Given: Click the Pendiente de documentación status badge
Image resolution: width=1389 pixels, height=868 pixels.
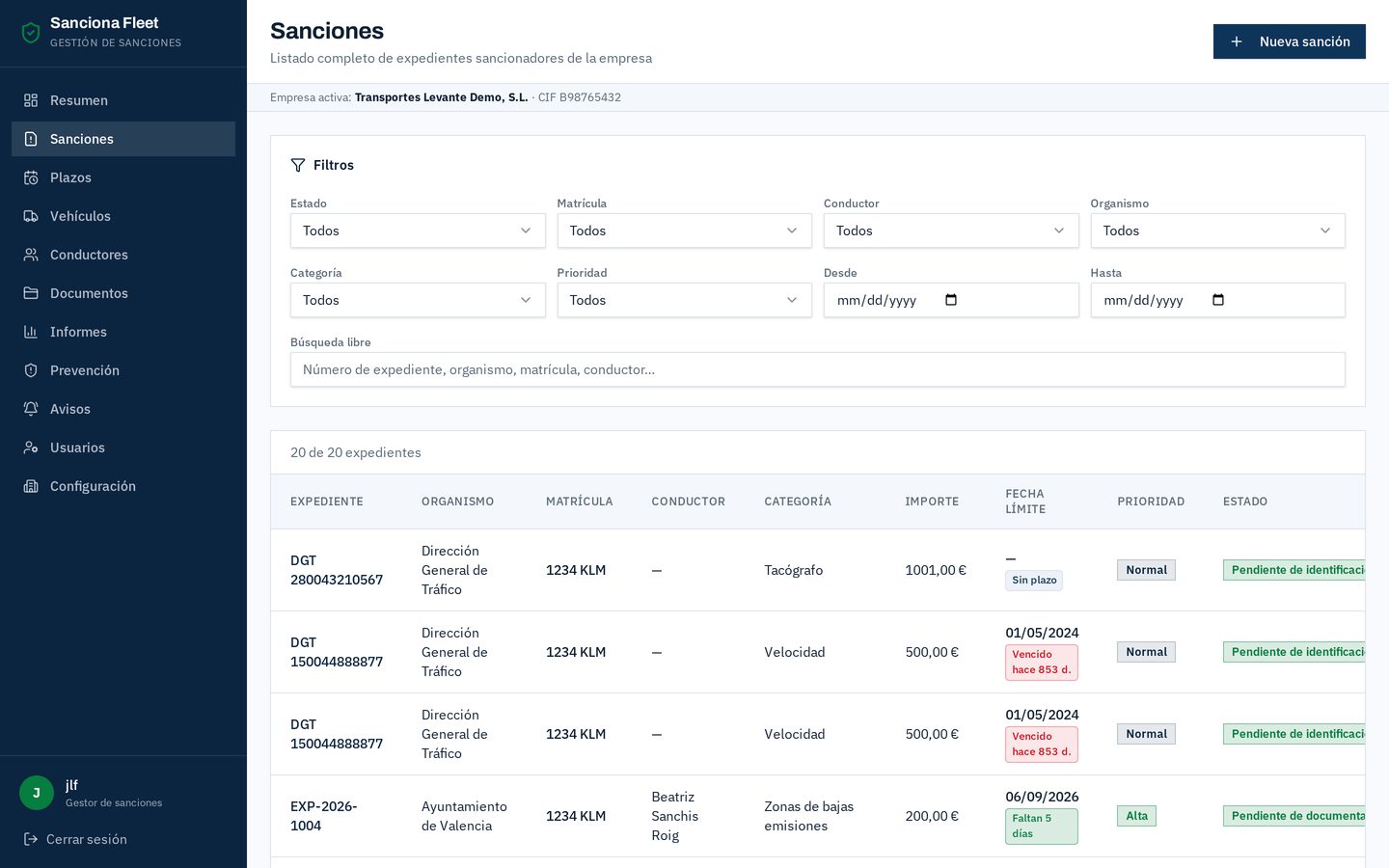Looking at the screenshot, I should point(1294,816).
